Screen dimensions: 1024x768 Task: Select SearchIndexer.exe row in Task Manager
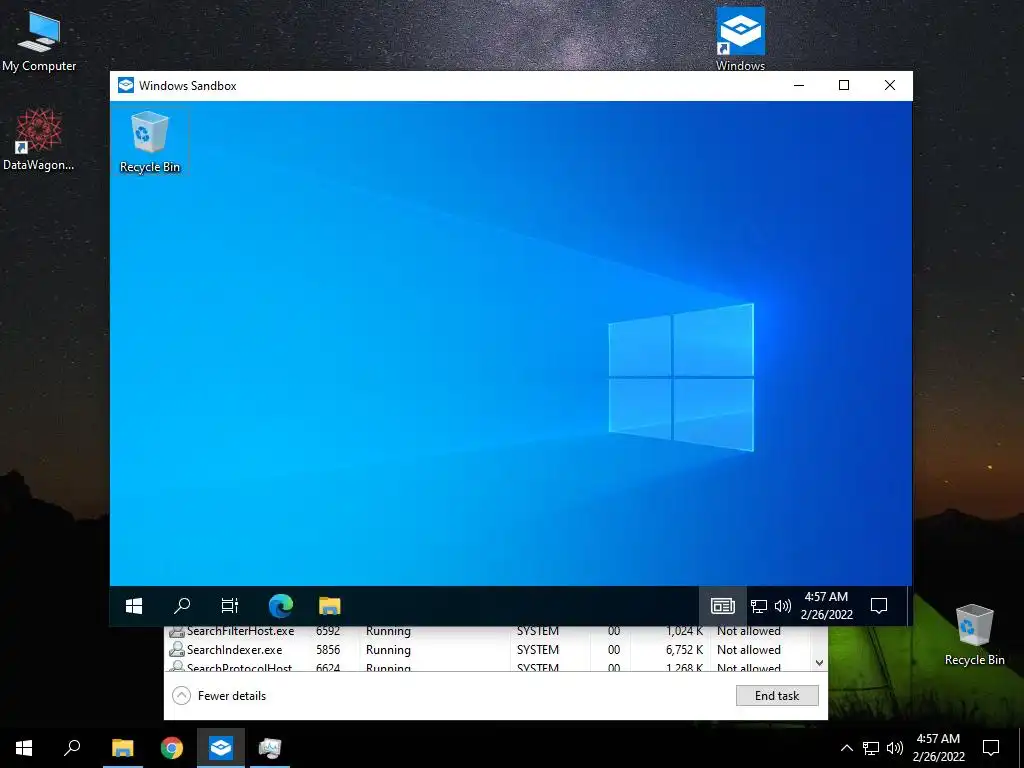[488, 650]
